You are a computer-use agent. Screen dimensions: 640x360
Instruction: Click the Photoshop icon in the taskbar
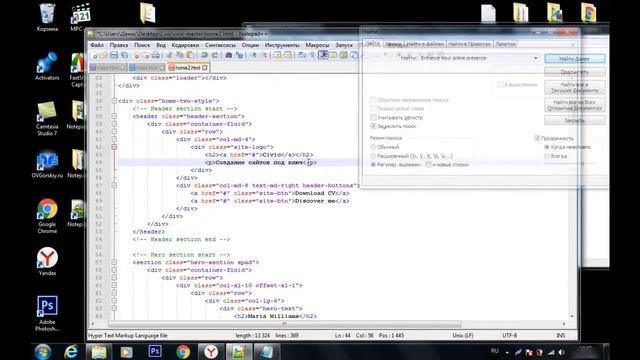pos(155,351)
